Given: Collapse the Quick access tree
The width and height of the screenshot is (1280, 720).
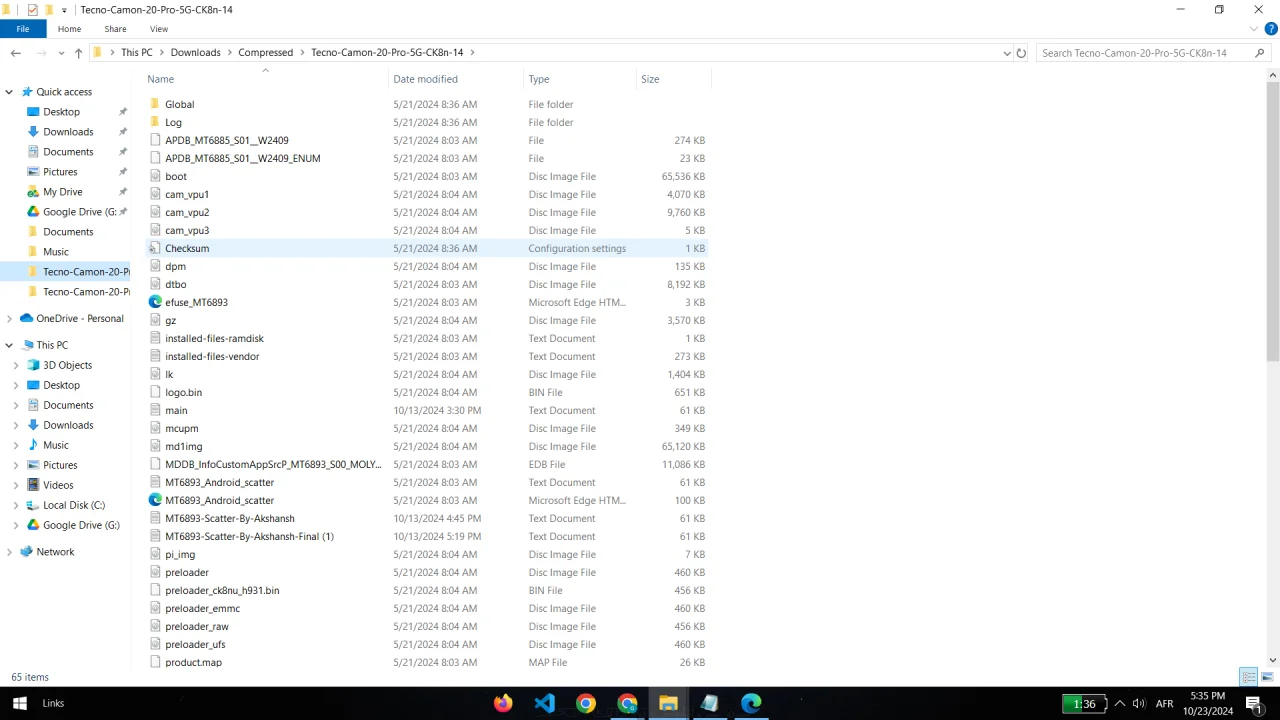Looking at the screenshot, I should (9, 92).
